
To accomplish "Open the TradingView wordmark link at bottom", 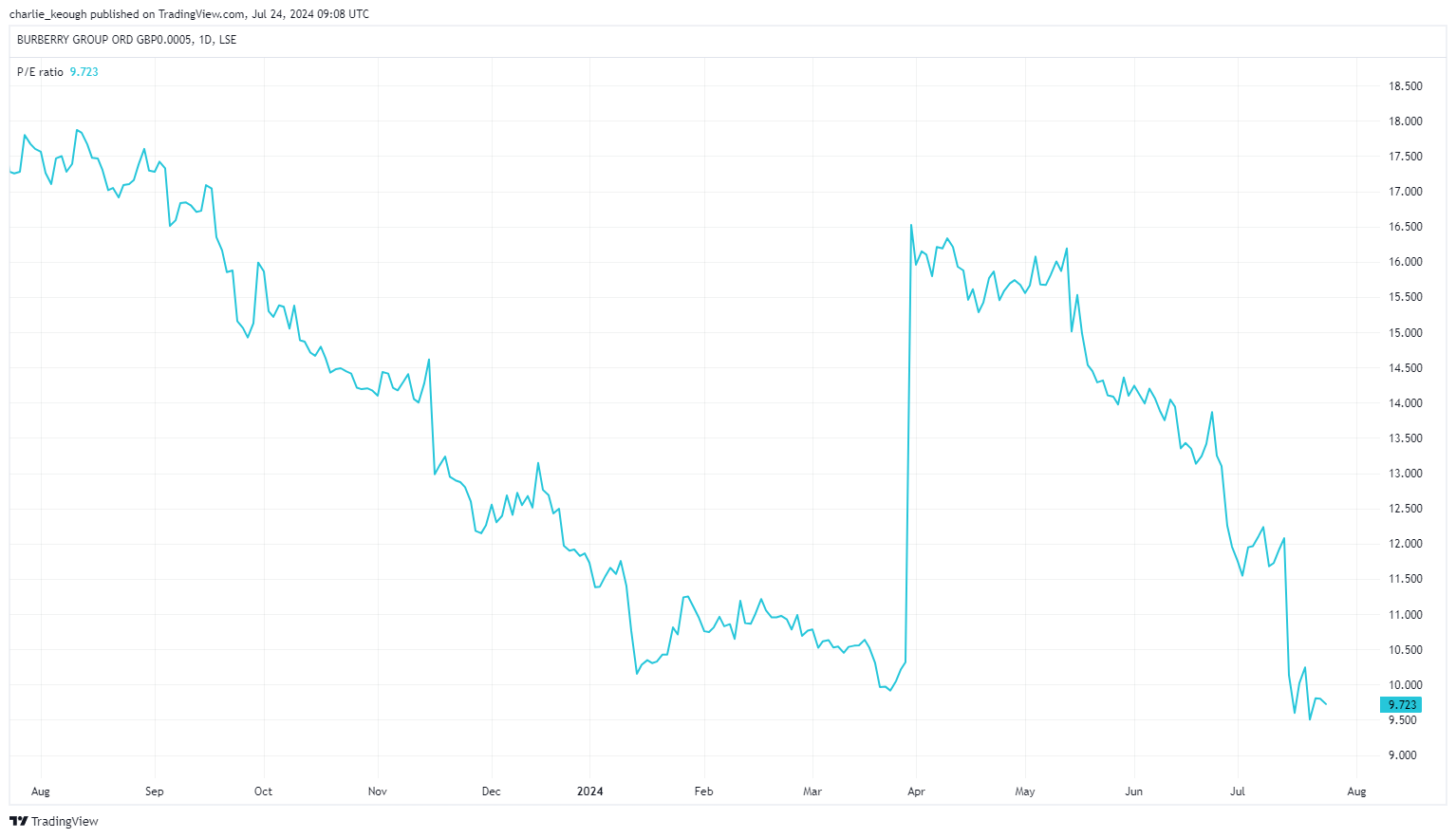I will tap(65, 821).
